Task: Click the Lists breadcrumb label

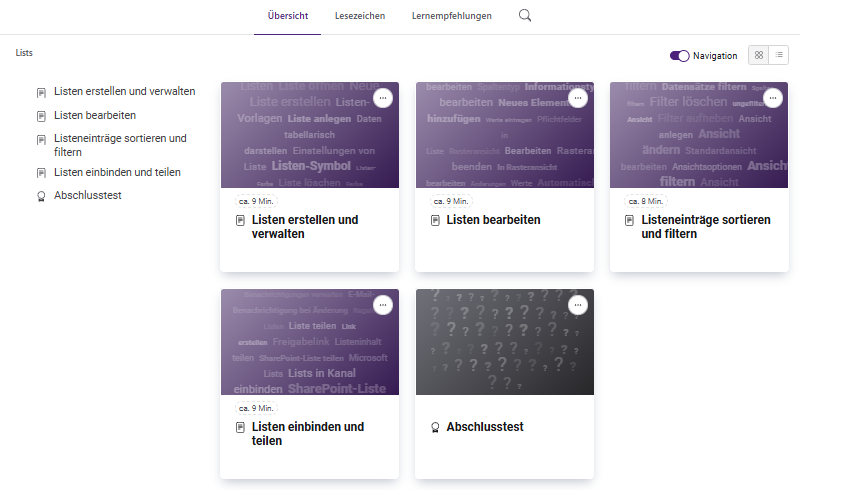Action: [x=24, y=53]
